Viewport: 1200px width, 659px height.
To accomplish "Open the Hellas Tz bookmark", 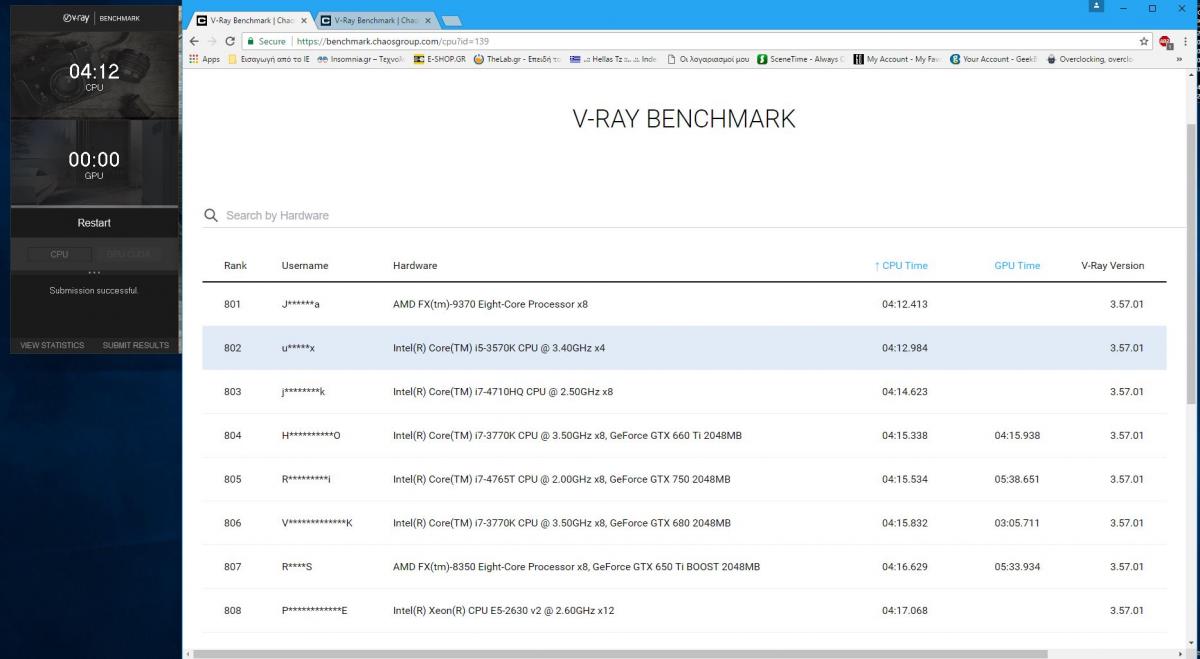I will point(613,59).
